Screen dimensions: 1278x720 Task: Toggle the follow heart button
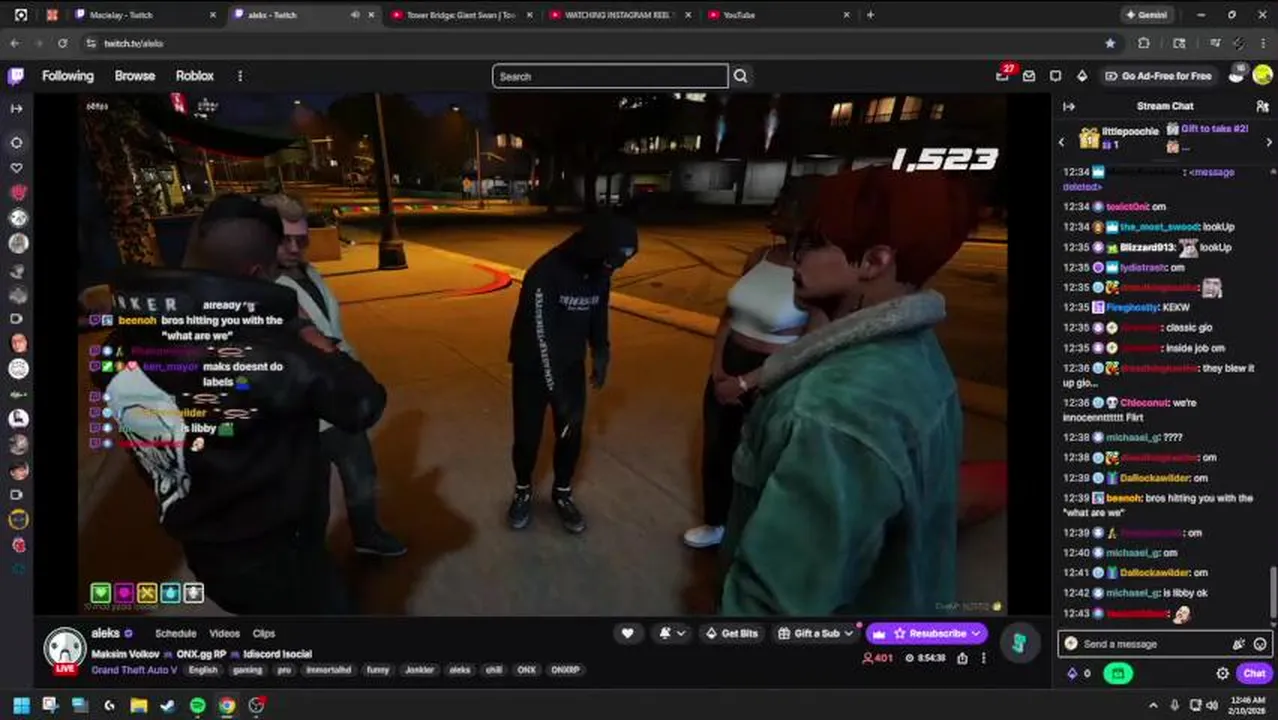[628, 633]
